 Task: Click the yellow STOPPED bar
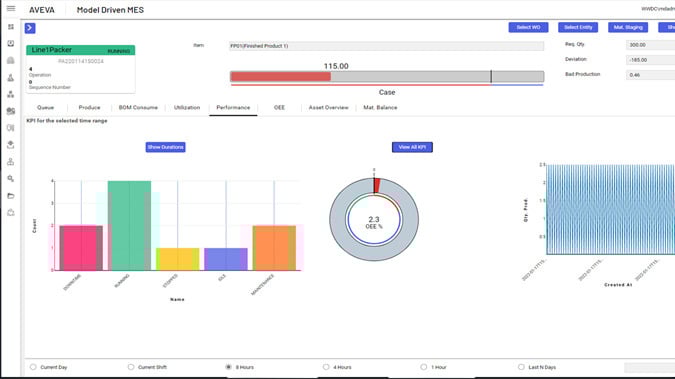click(x=177, y=259)
